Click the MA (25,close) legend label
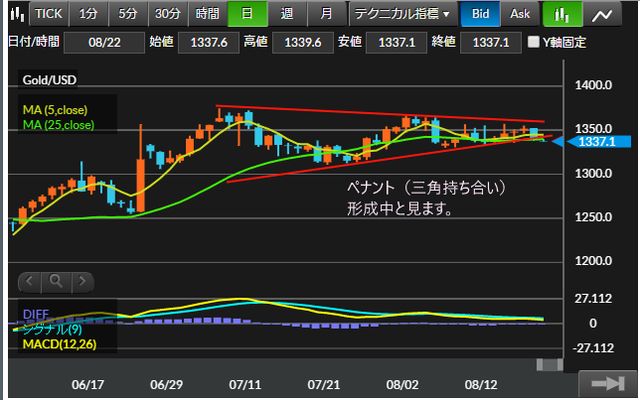The image size is (640, 400). click(58, 125)
